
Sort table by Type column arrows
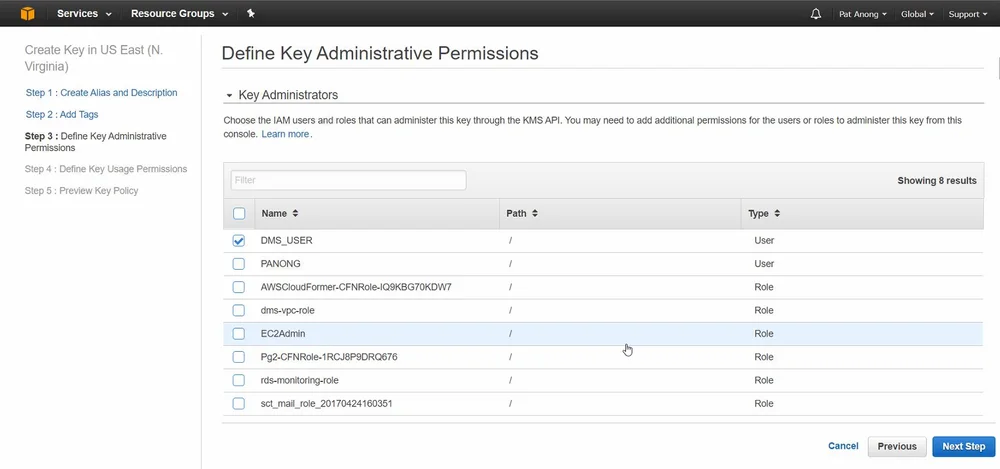[x=777, y=213]
